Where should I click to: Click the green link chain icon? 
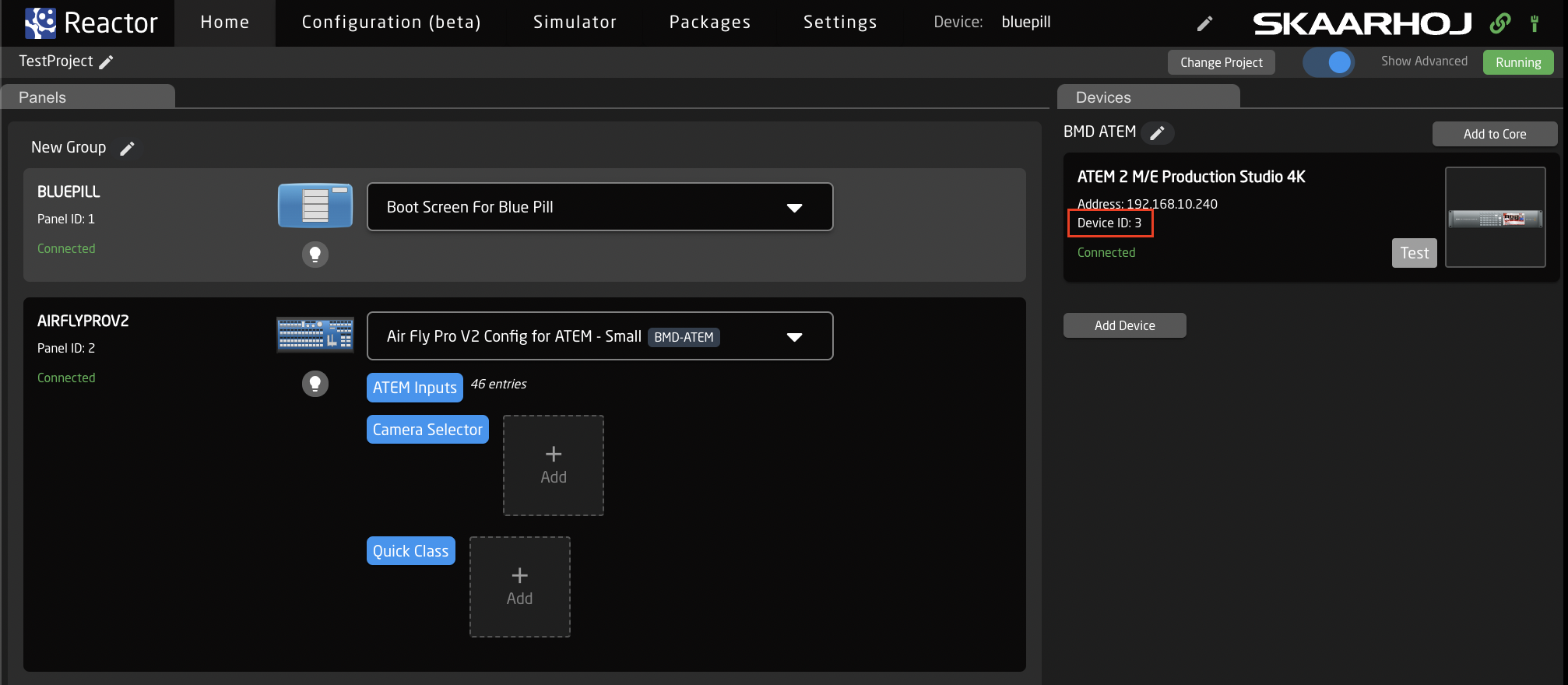[1500, 23]
